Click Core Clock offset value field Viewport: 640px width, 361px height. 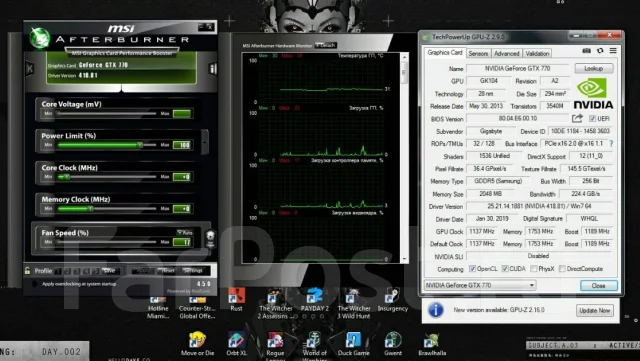[182, 177]
